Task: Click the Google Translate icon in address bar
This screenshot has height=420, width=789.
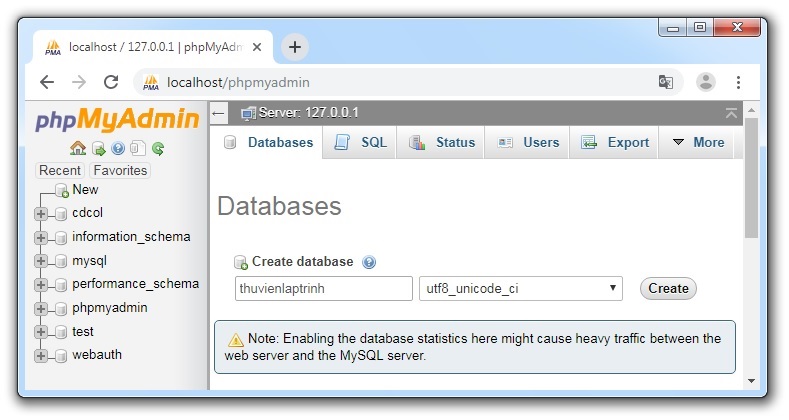Action: click(666, 82)
